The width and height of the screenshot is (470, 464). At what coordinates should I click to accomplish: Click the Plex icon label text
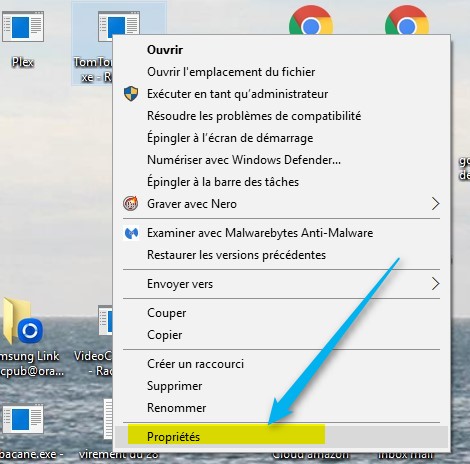tap(23, 62)
